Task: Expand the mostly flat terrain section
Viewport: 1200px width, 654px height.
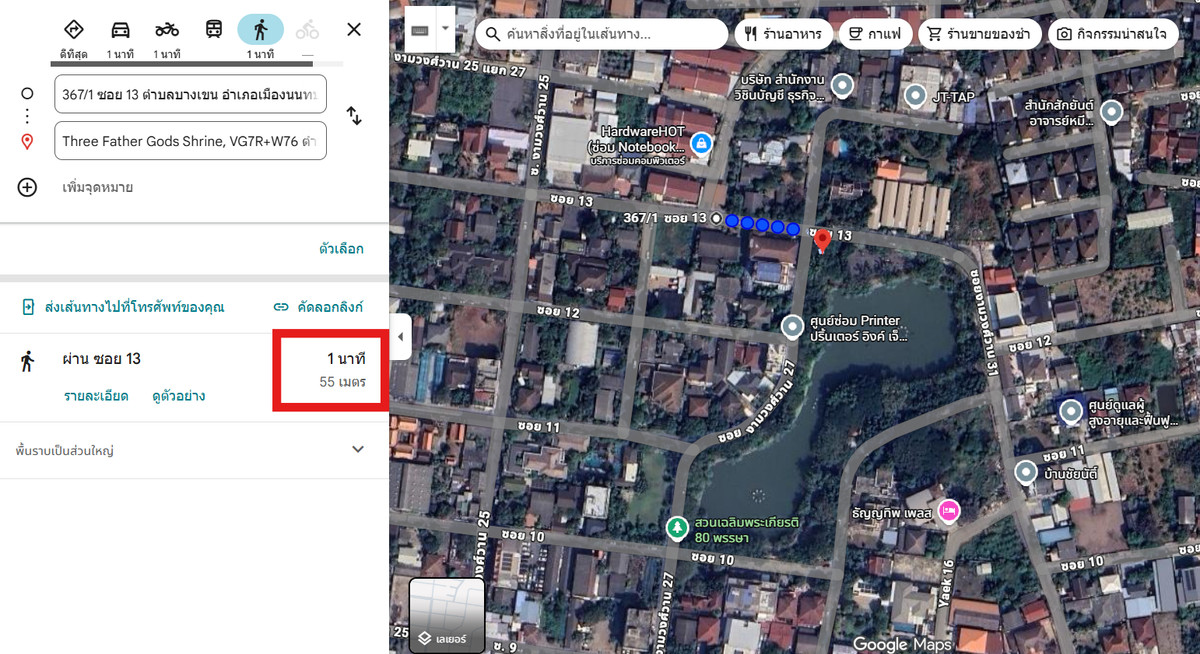Action: click(x=358, y=450)
